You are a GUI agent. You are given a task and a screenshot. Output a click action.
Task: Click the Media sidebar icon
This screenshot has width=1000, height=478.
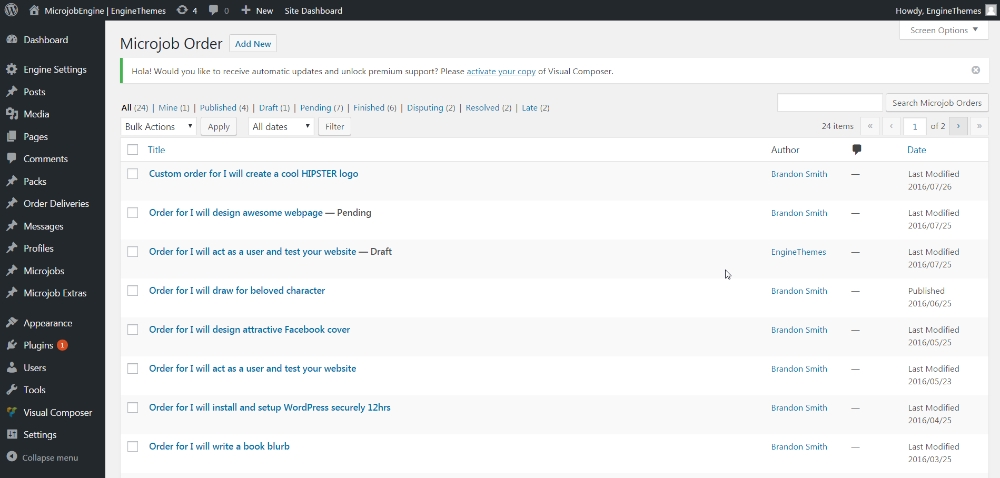[11, 114]
